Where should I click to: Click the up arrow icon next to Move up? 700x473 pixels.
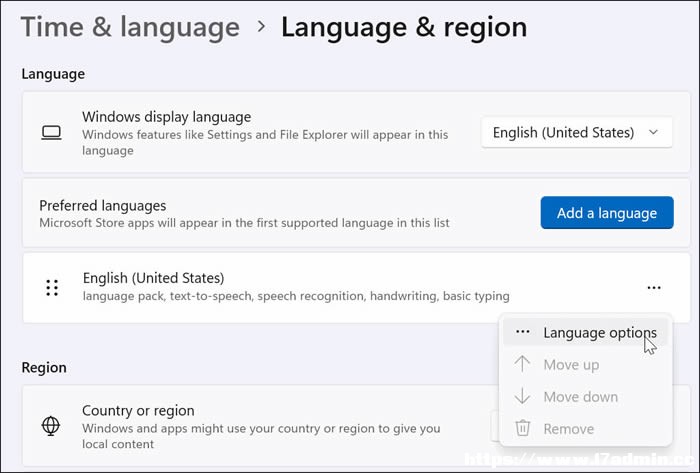[522, 364]
